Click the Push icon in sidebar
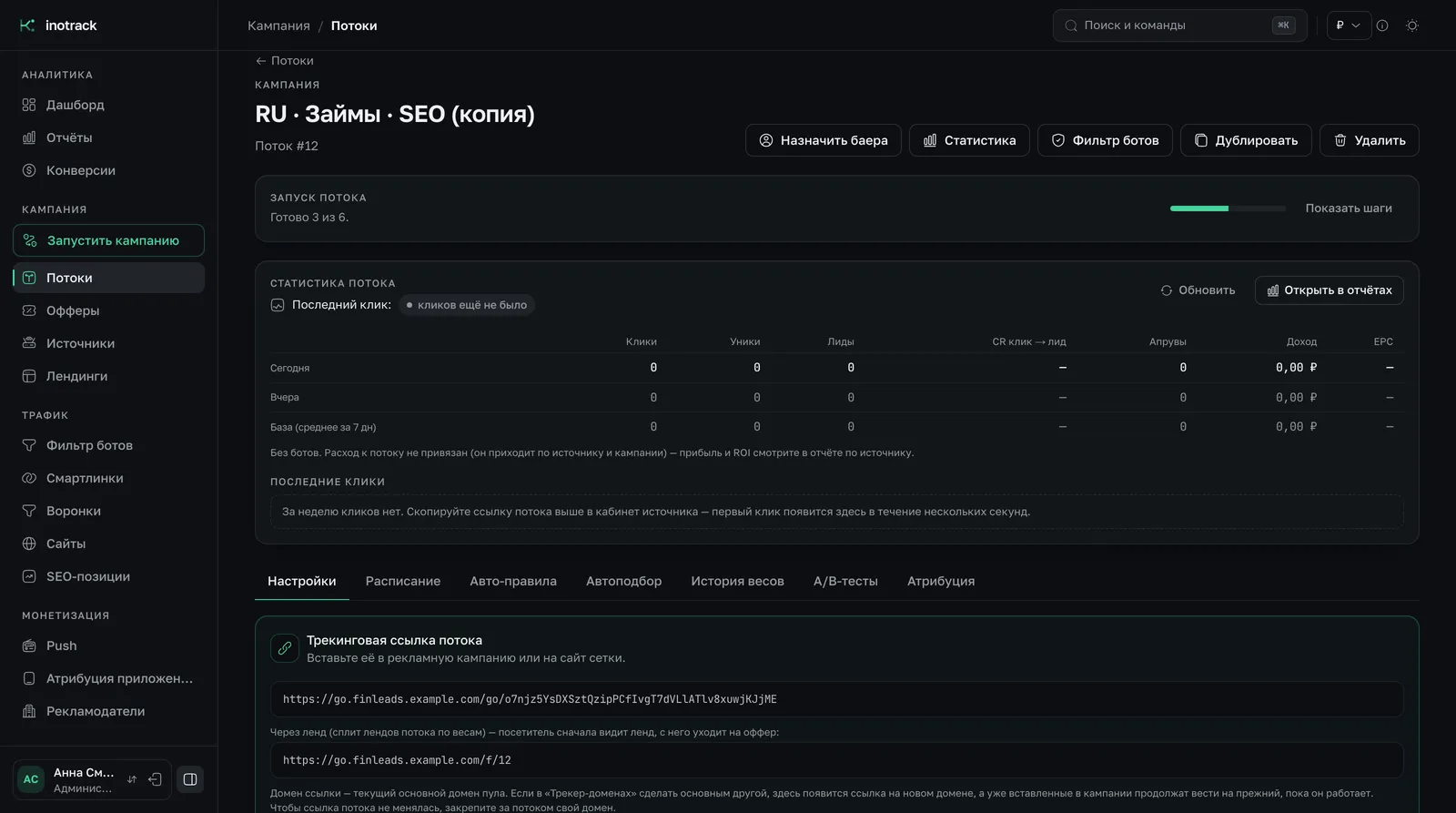This screenshot has height=813, width=1456. [29, 645]
